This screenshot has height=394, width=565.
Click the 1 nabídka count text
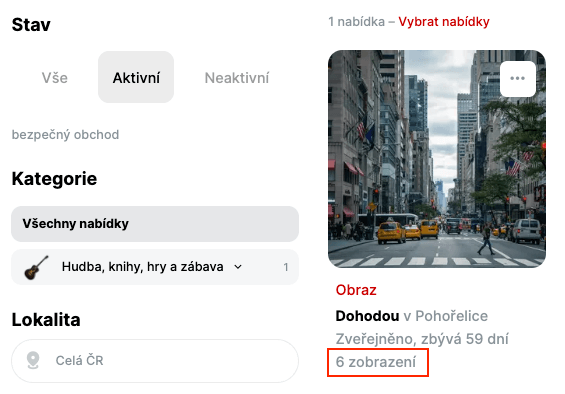pos(356,22)
